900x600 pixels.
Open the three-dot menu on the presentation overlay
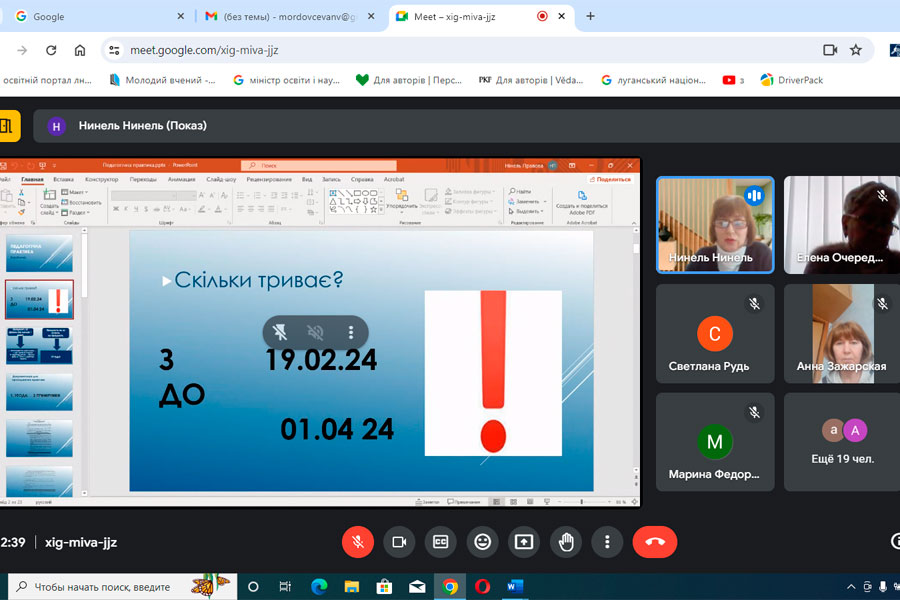(x=350, y=332)
